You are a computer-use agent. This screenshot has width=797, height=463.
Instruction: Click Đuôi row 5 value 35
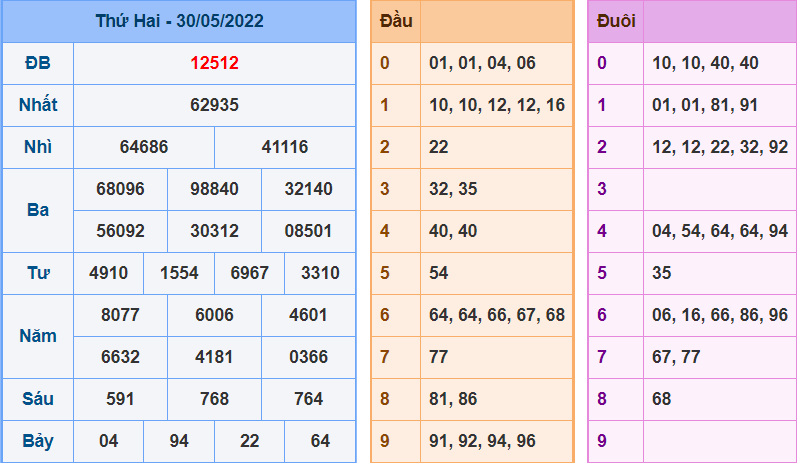[662, 273]
